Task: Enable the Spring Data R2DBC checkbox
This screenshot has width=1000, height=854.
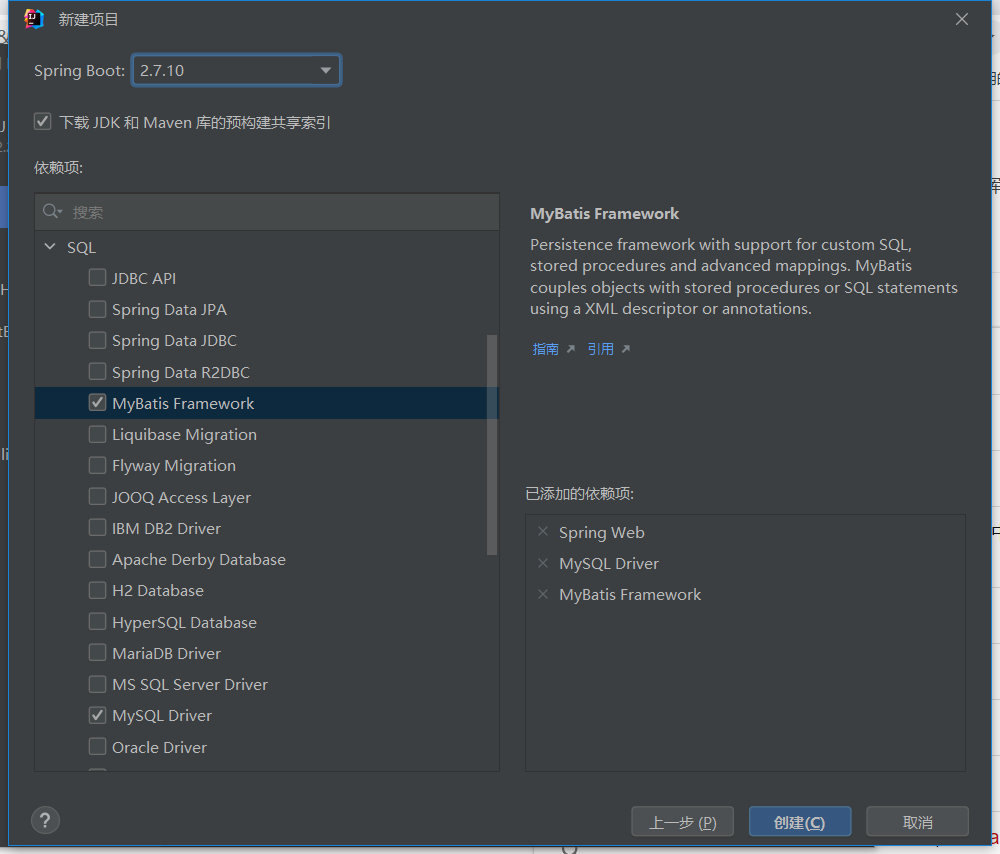Action: pyautogui.click(x=97, y=371)
